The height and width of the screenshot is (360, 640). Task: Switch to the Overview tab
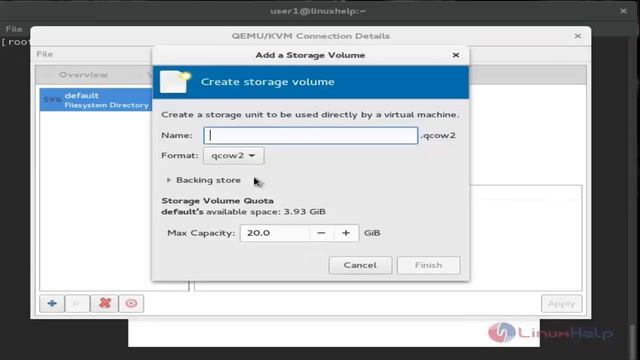point(83,75)
